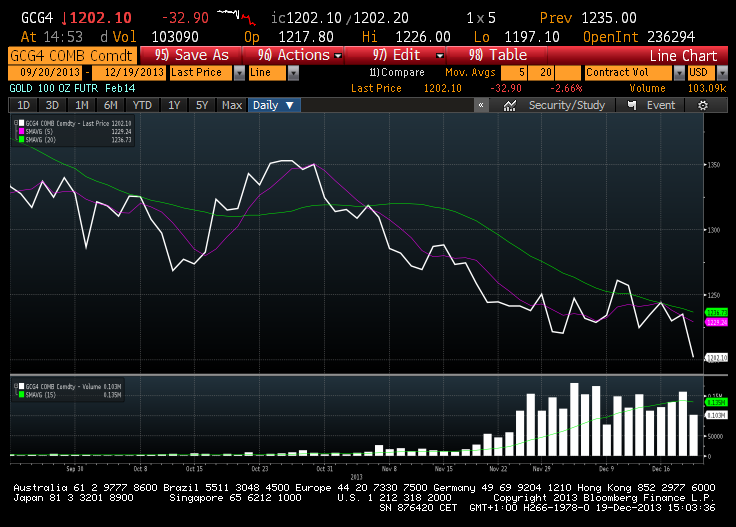Click the Contract Vol field selector
The image size is (736, 527).
click(x=628, y=73)
